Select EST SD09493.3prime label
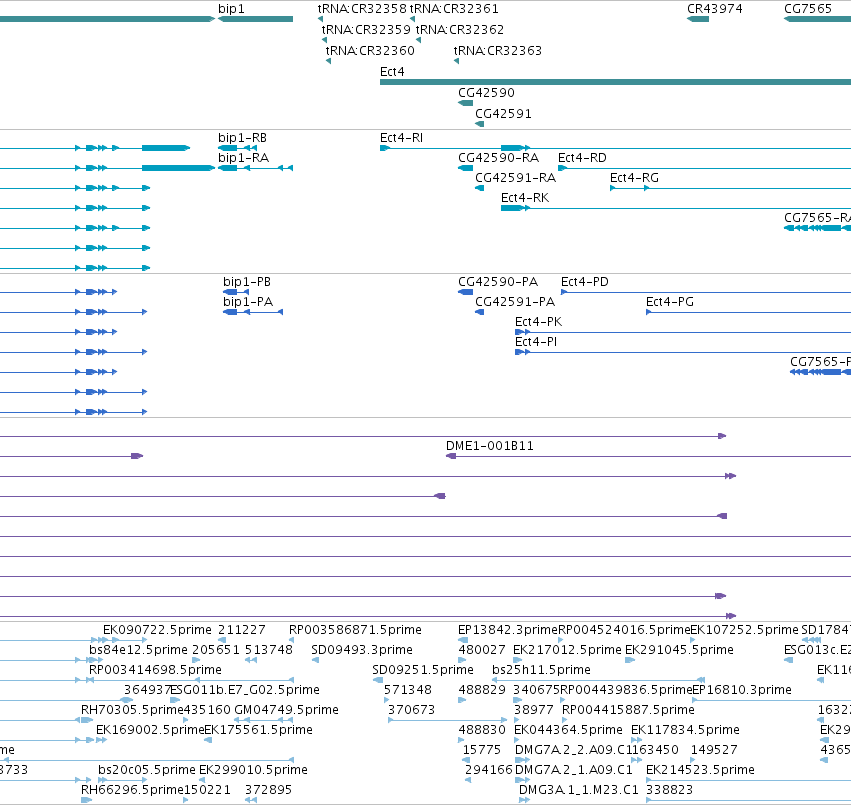Viewport: 851px width, 805px height. tap(362, 650)
